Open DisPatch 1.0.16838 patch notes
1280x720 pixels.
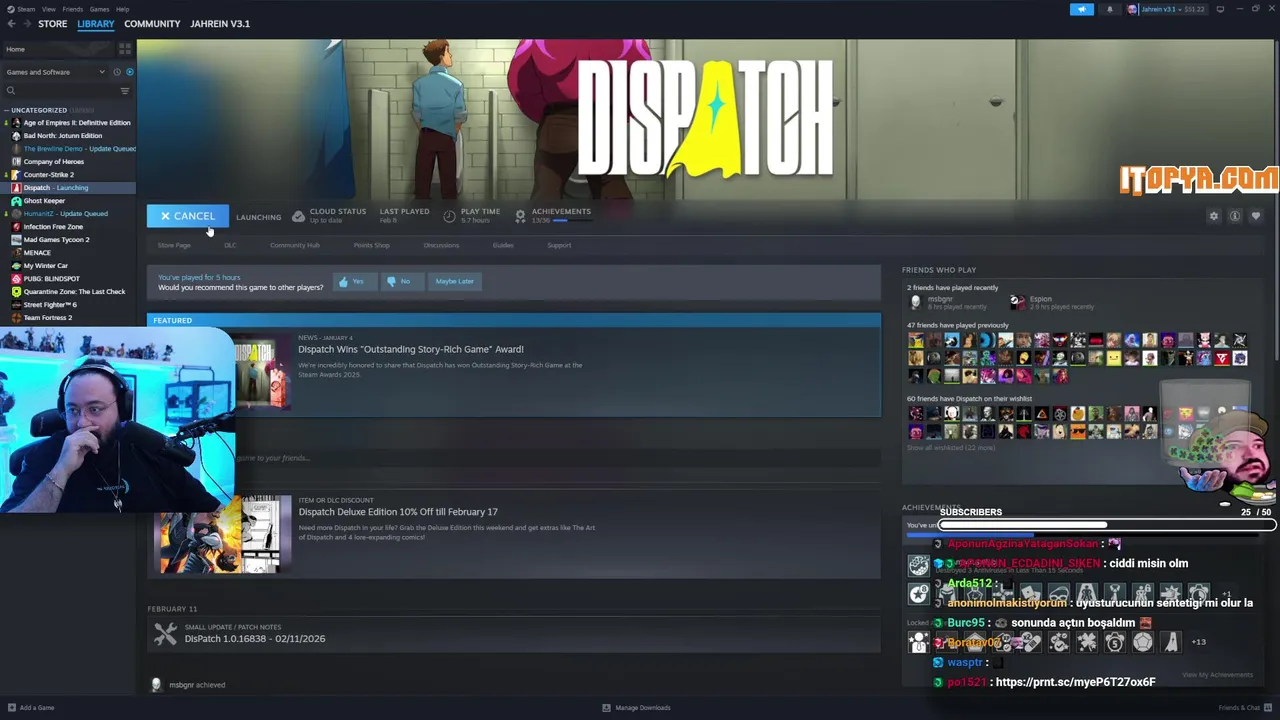(x=254, y=639)
